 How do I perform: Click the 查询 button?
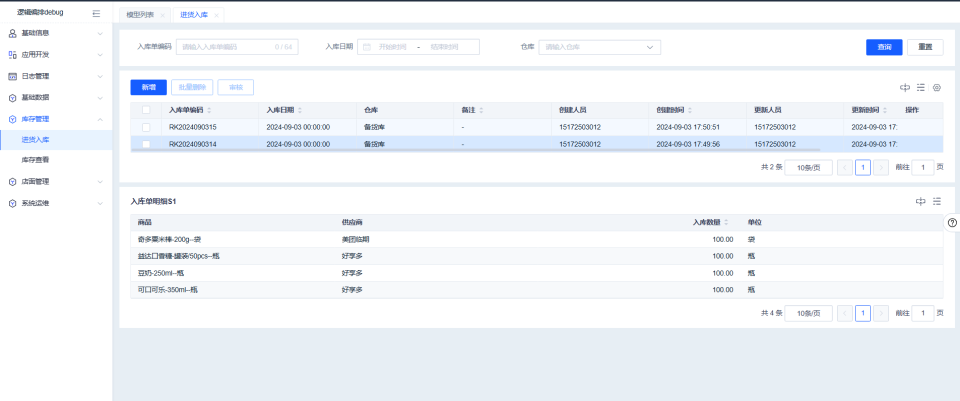(884, 47)
